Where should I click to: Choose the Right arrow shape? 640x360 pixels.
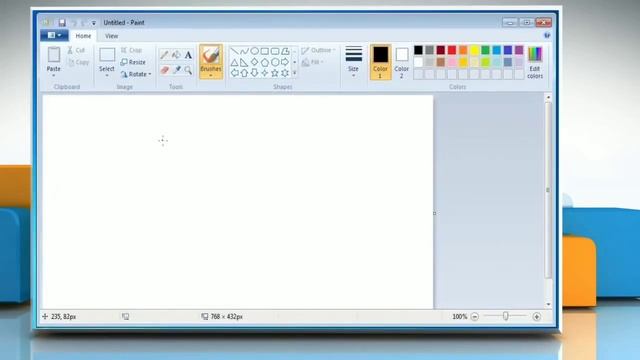[x=285, y=62]
